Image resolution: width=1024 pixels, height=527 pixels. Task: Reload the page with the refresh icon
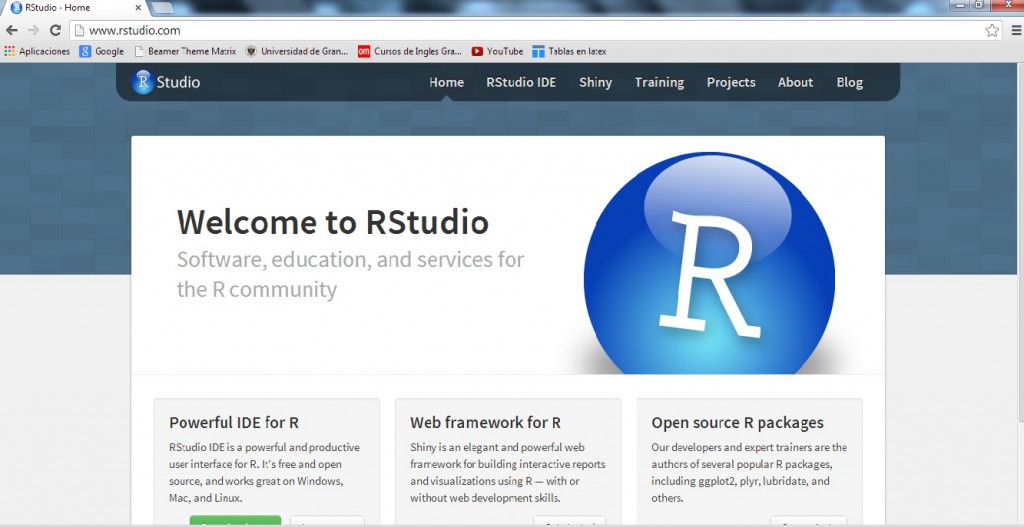pos(55,30)
